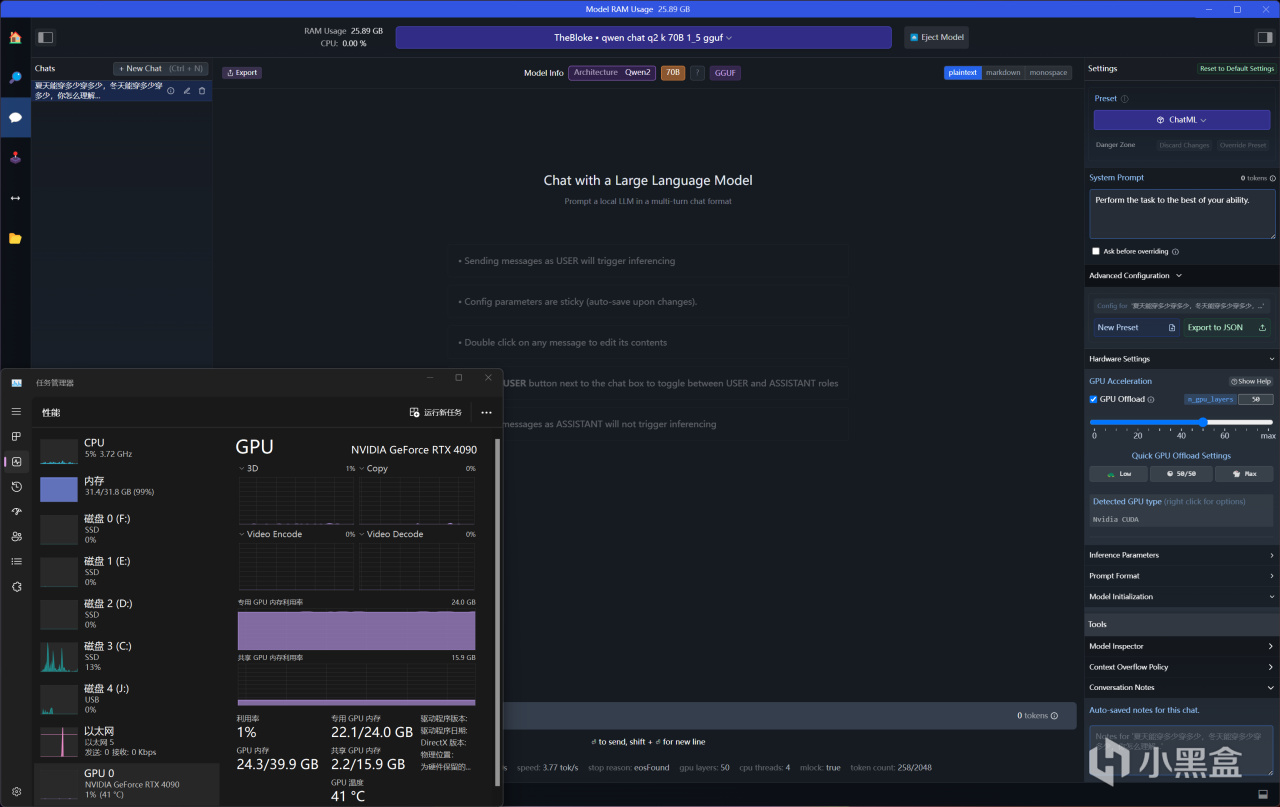Switch message rendering to monospace
1280x807 pixels.
coord(1048,73)
